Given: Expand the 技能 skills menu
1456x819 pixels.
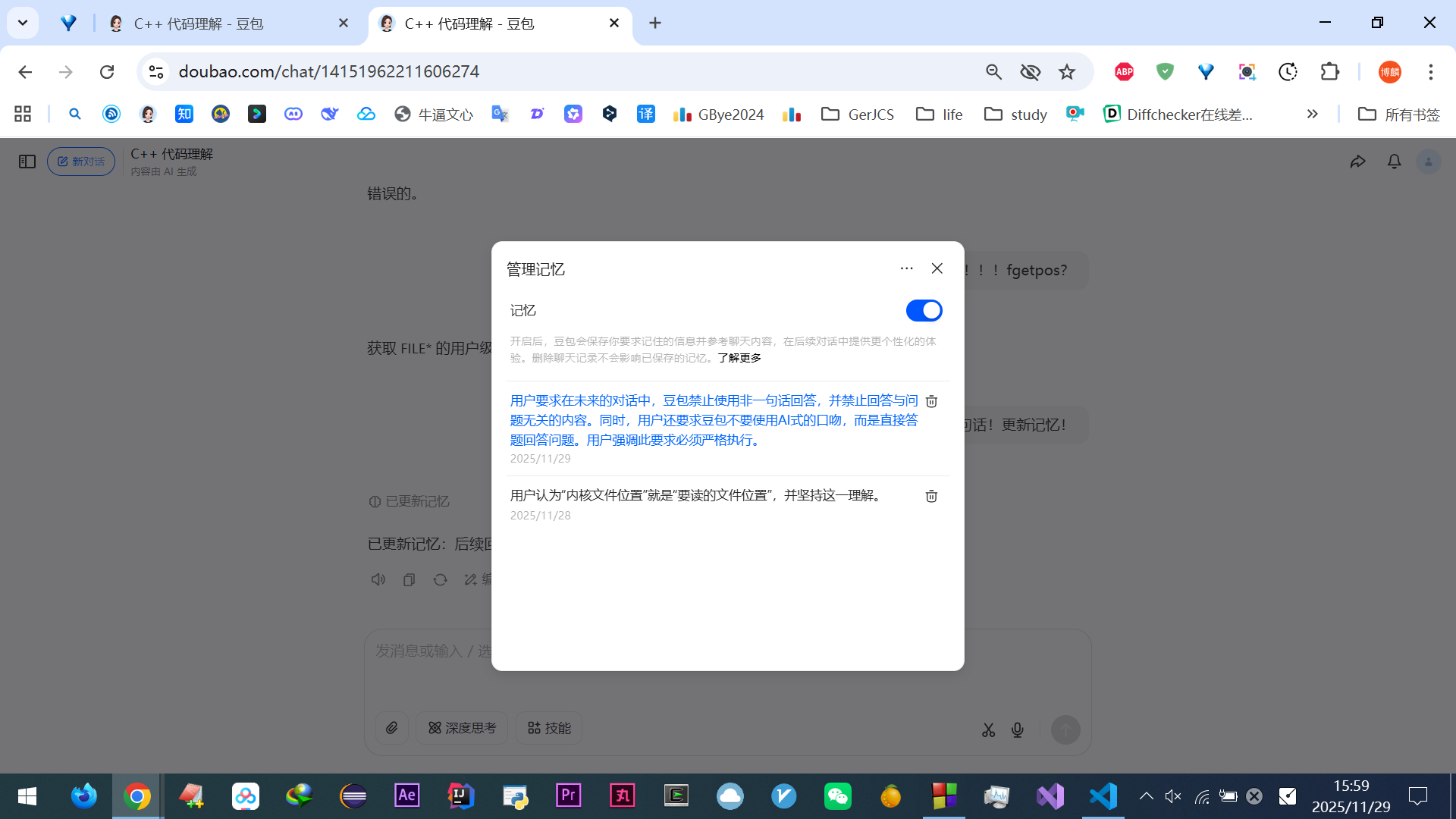Looking at the screenshot, I should (549, 728).
